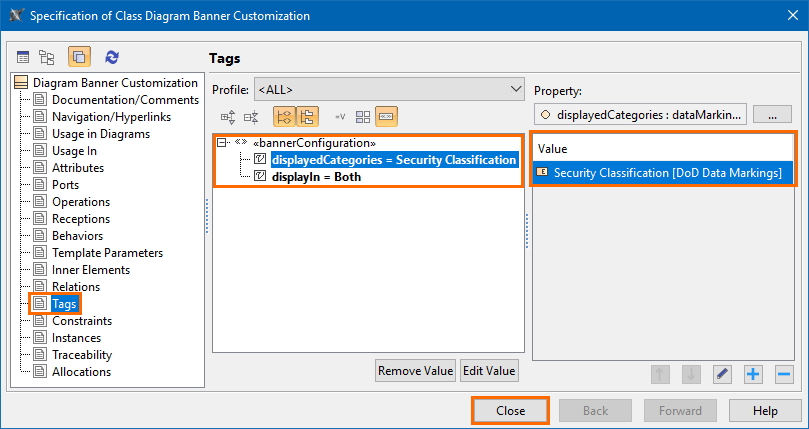Click the blue refresh icon in left toolbar
The height and width of the screenshot is (429, 809).
click(112, 58)
